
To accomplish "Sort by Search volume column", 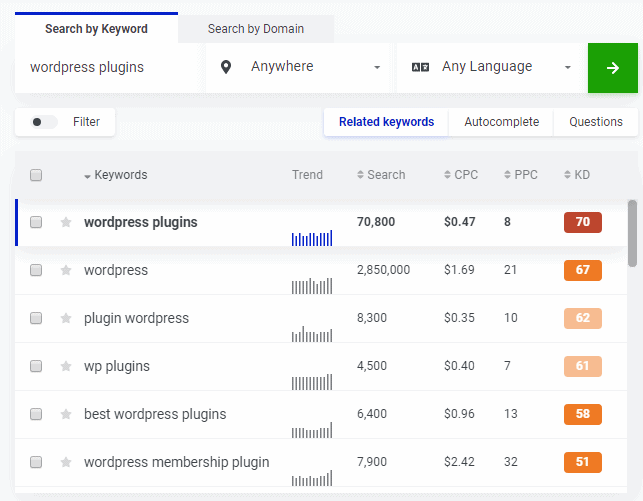I will click(x=381, y=175).
